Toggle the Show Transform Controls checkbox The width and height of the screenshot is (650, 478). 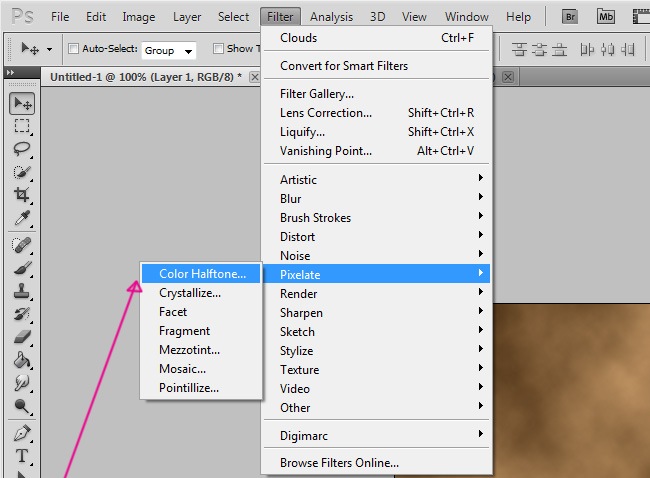218,49
